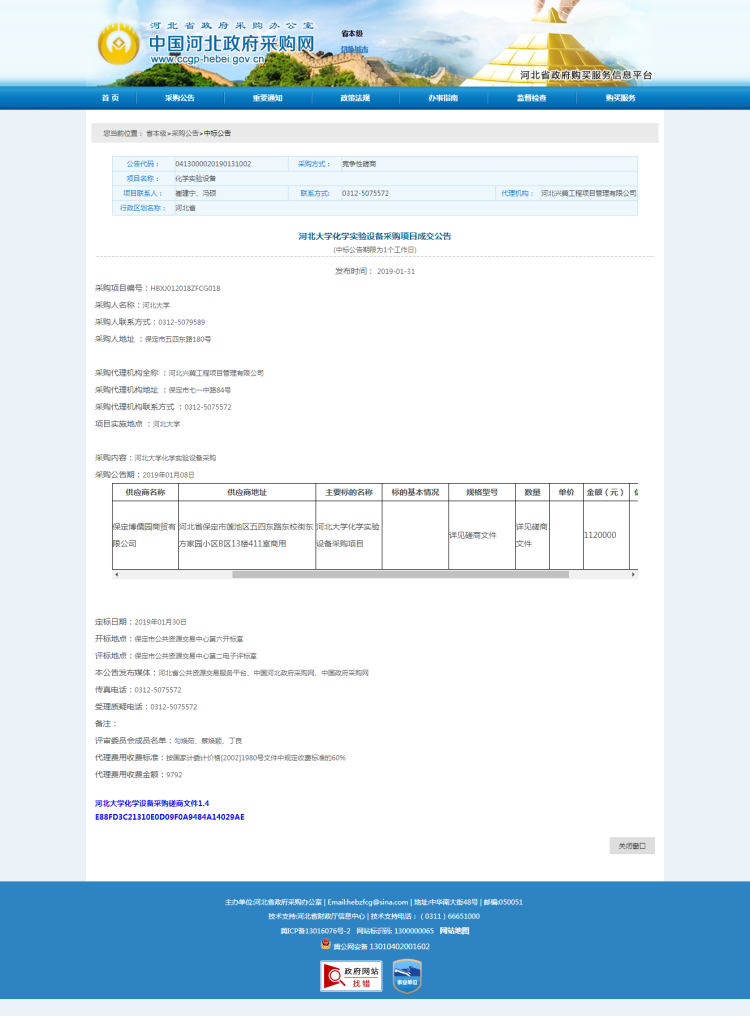Select the project name value 化学实验设备
The height and width of the screenshot is (1016, 750).
click(x=195, y=178)
